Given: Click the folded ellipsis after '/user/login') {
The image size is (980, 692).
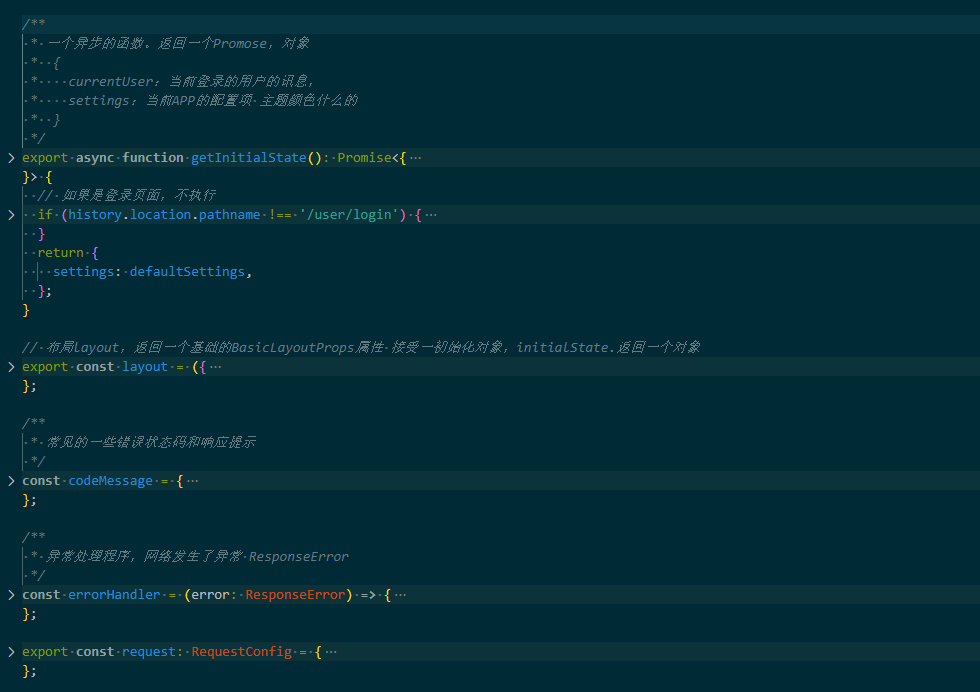Looking at the screenshot, I should (431, 214).
